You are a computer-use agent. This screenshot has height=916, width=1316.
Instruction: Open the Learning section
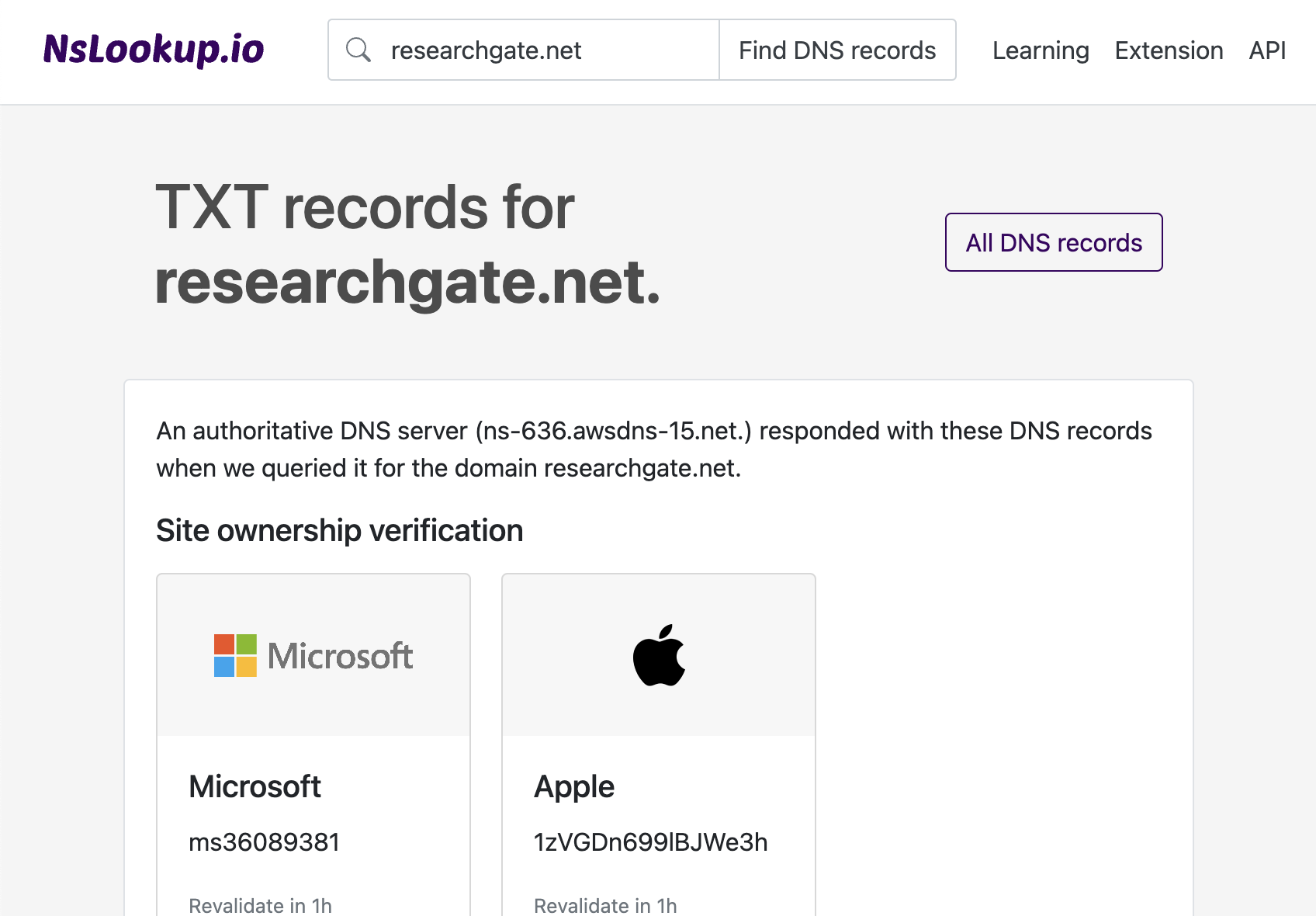(1041, 50)
